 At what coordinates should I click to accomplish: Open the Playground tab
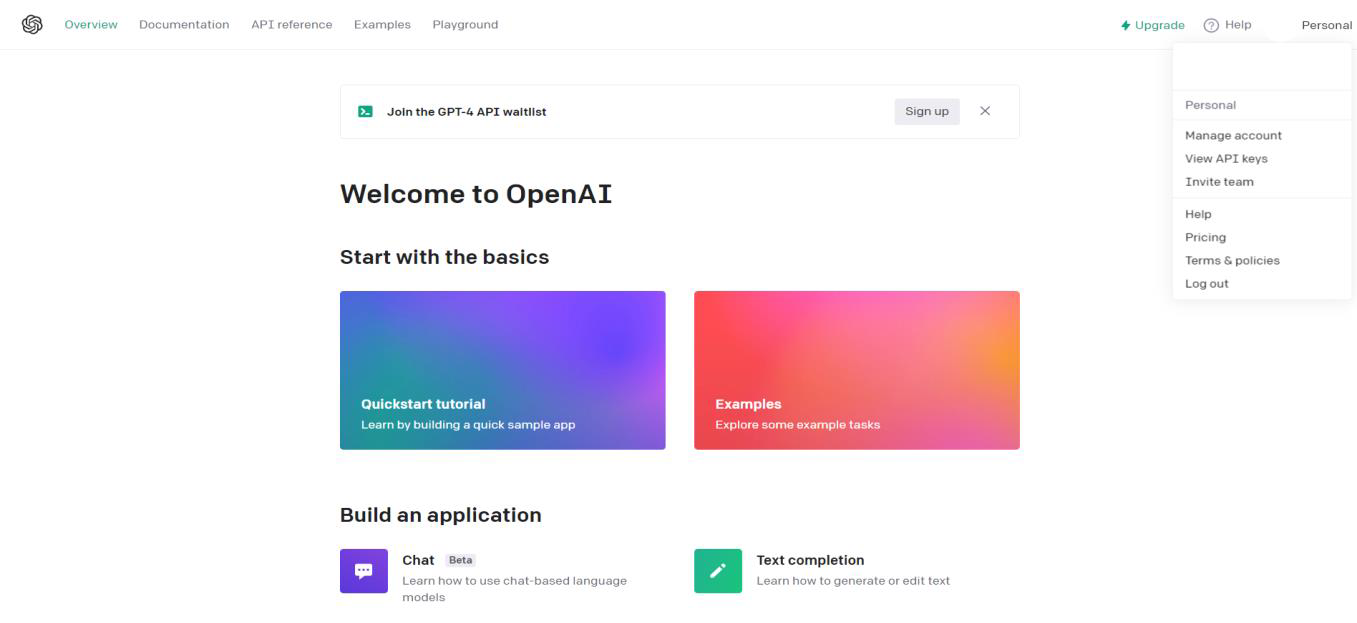click(x=465, y=24)
